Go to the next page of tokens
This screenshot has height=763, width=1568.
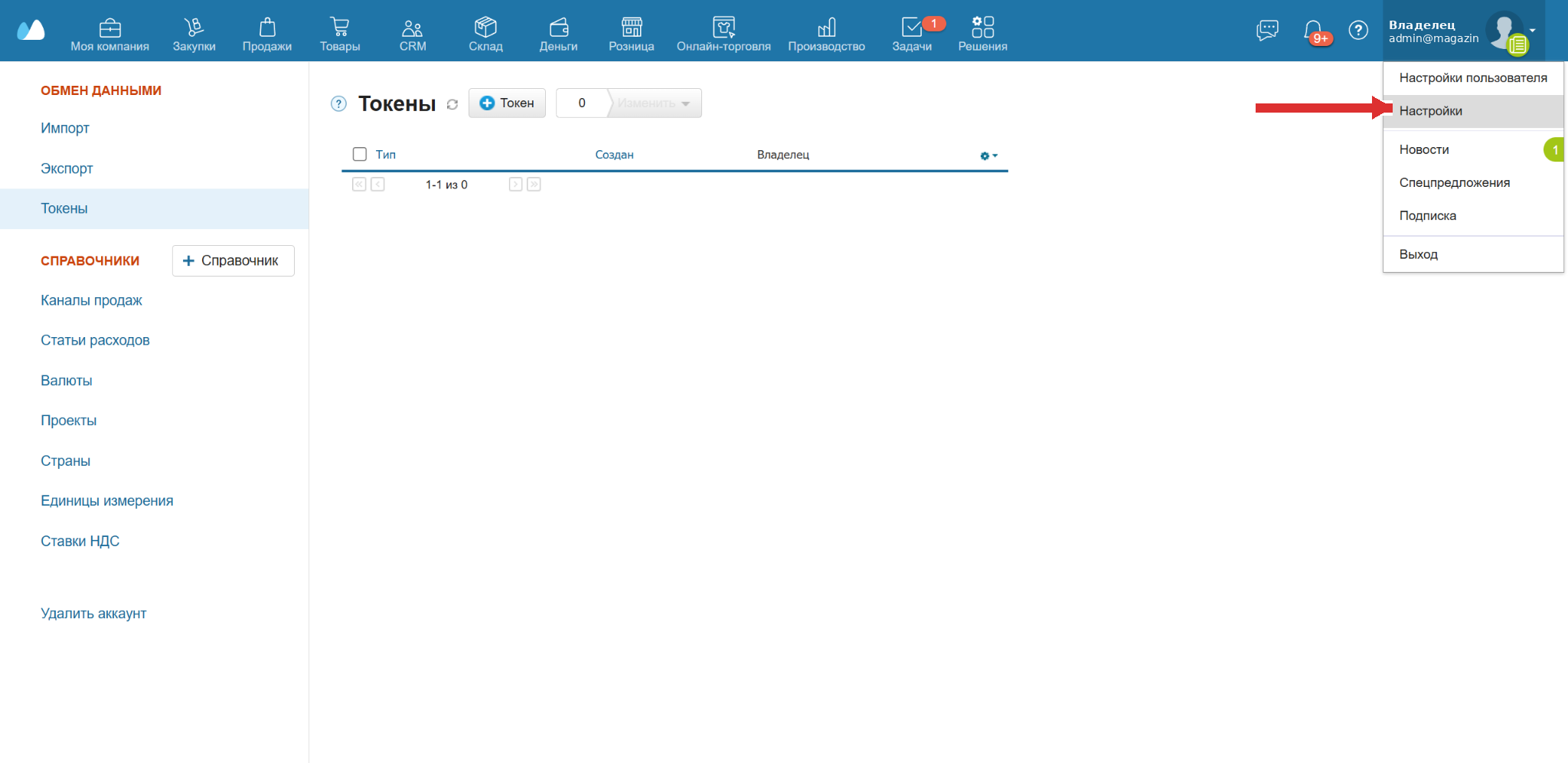pyautogui.click(x=515, y=185)
